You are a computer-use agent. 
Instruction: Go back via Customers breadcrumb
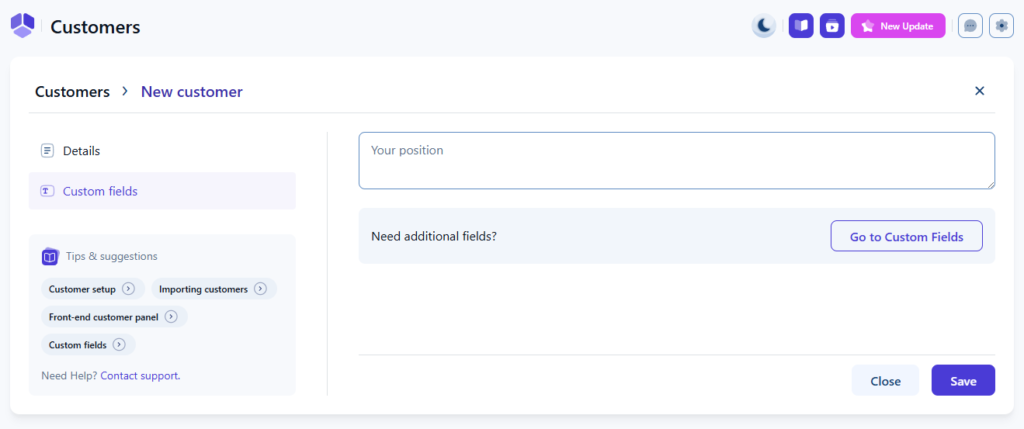[x=72, y=92]
